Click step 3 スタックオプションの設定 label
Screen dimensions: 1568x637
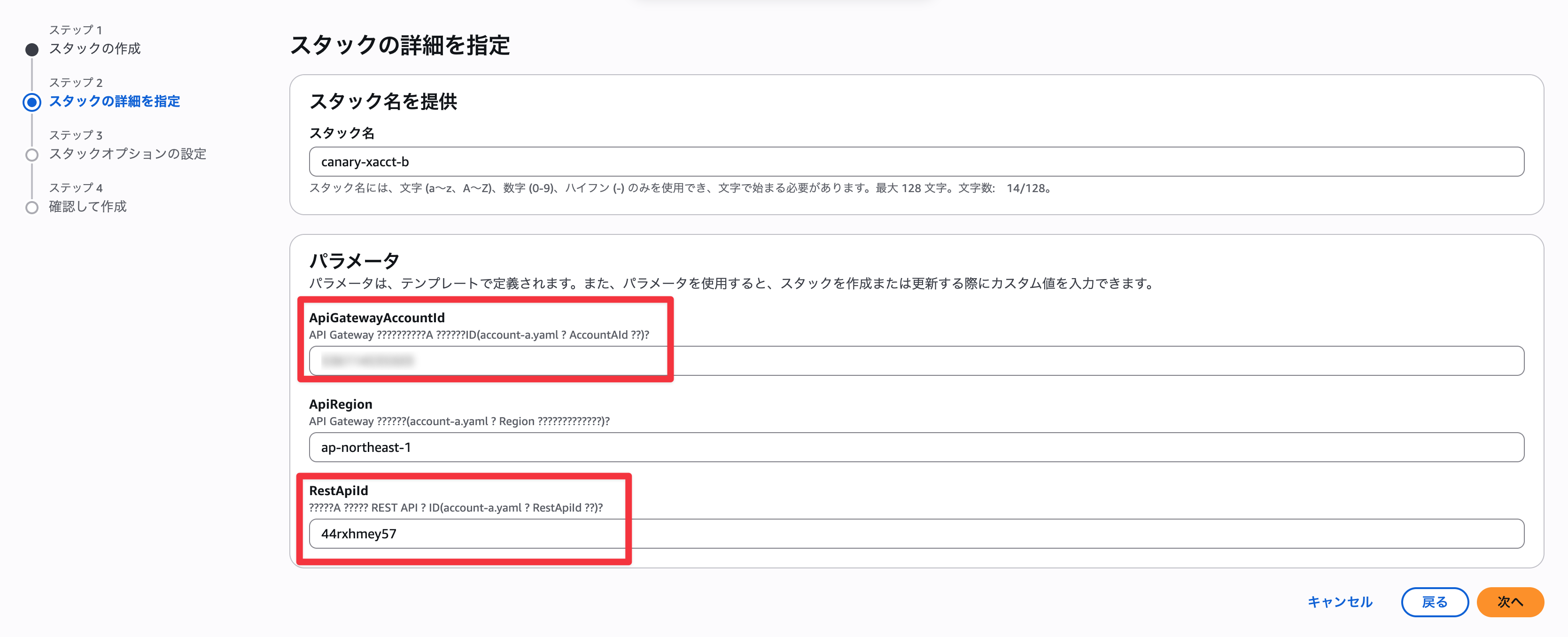pyautogui.click(x=127, y=154)
